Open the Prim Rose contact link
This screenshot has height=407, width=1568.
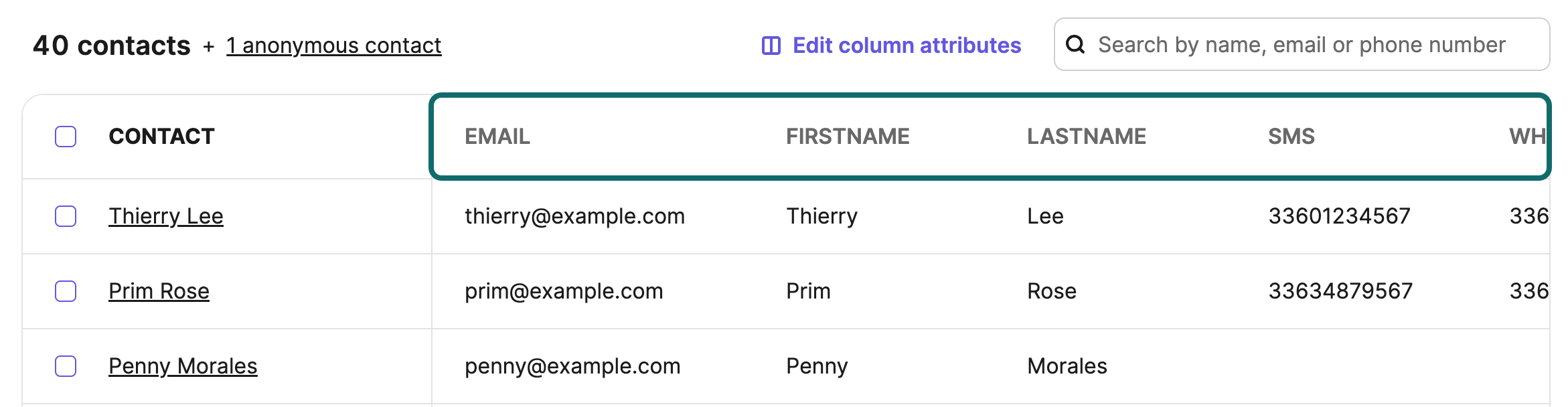159,291
